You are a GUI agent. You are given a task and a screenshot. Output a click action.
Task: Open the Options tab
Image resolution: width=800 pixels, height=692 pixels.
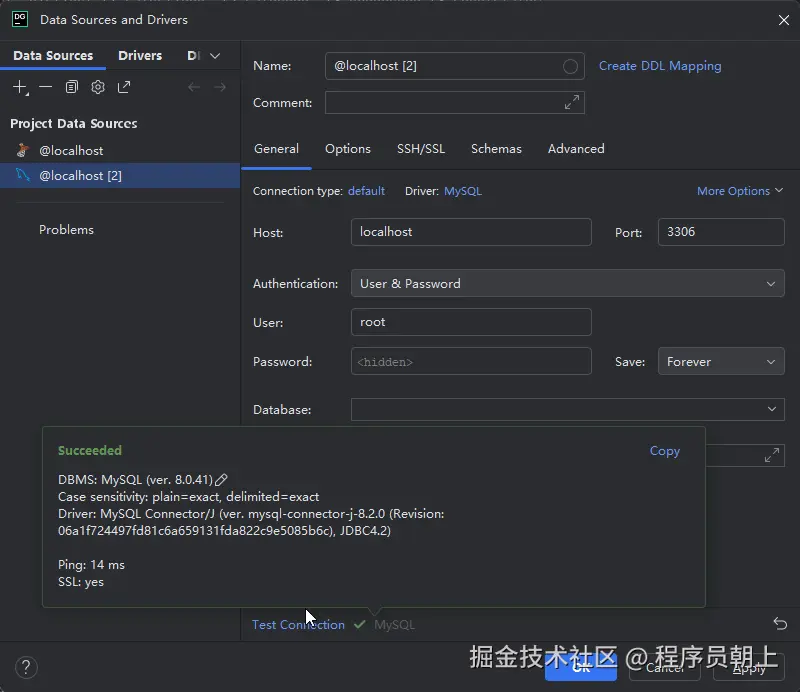[x=348, y=149]
